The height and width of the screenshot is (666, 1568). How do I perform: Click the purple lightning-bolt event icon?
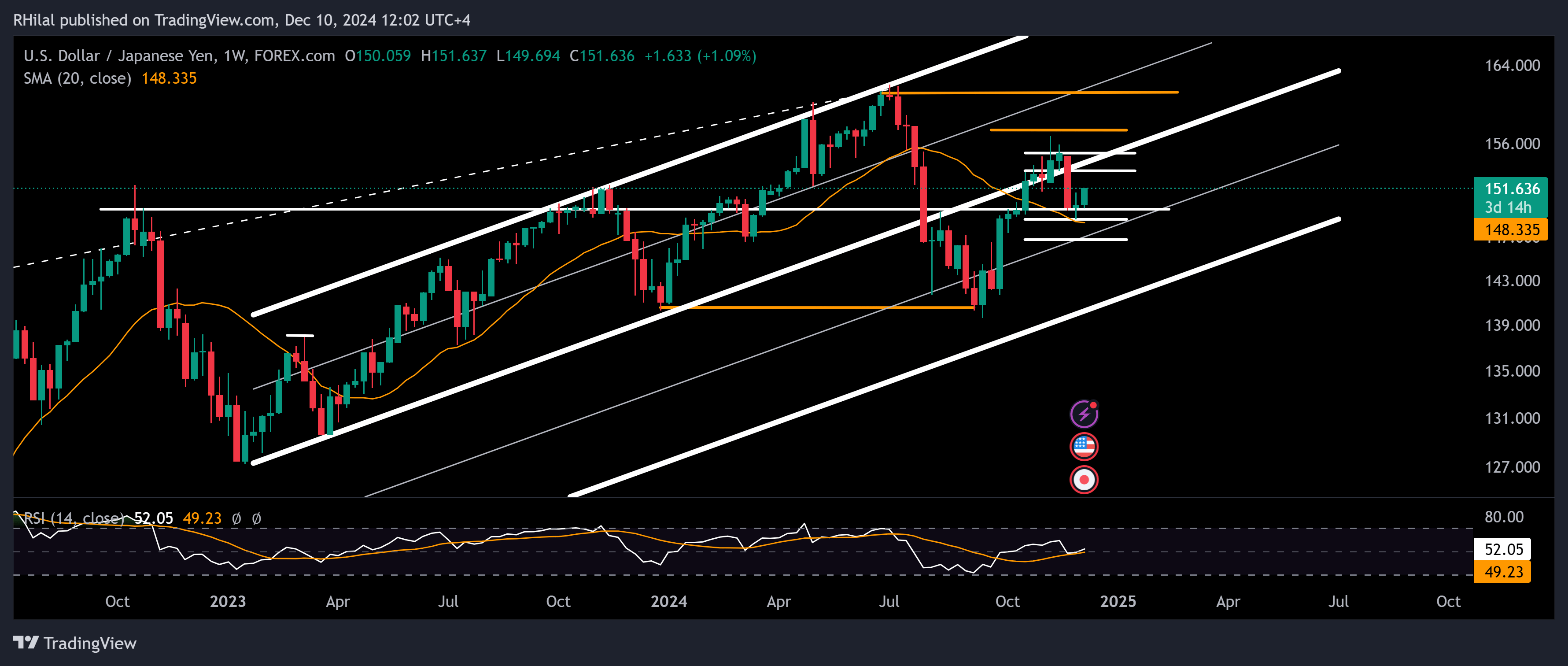point(1084,414)
